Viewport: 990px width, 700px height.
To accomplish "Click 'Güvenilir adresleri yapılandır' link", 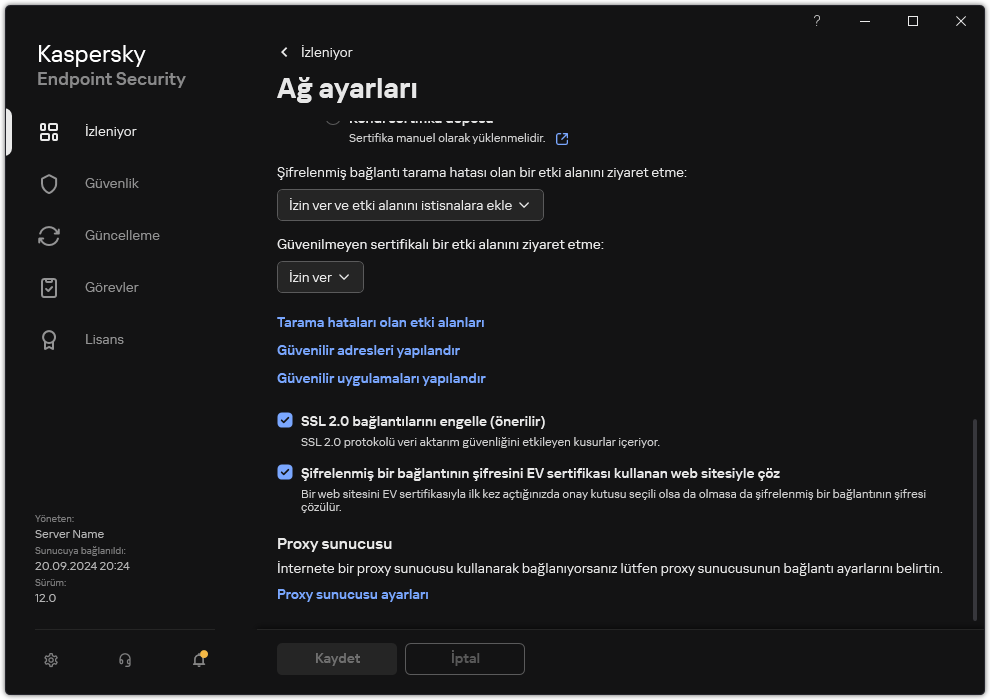I will click(368, 351).
